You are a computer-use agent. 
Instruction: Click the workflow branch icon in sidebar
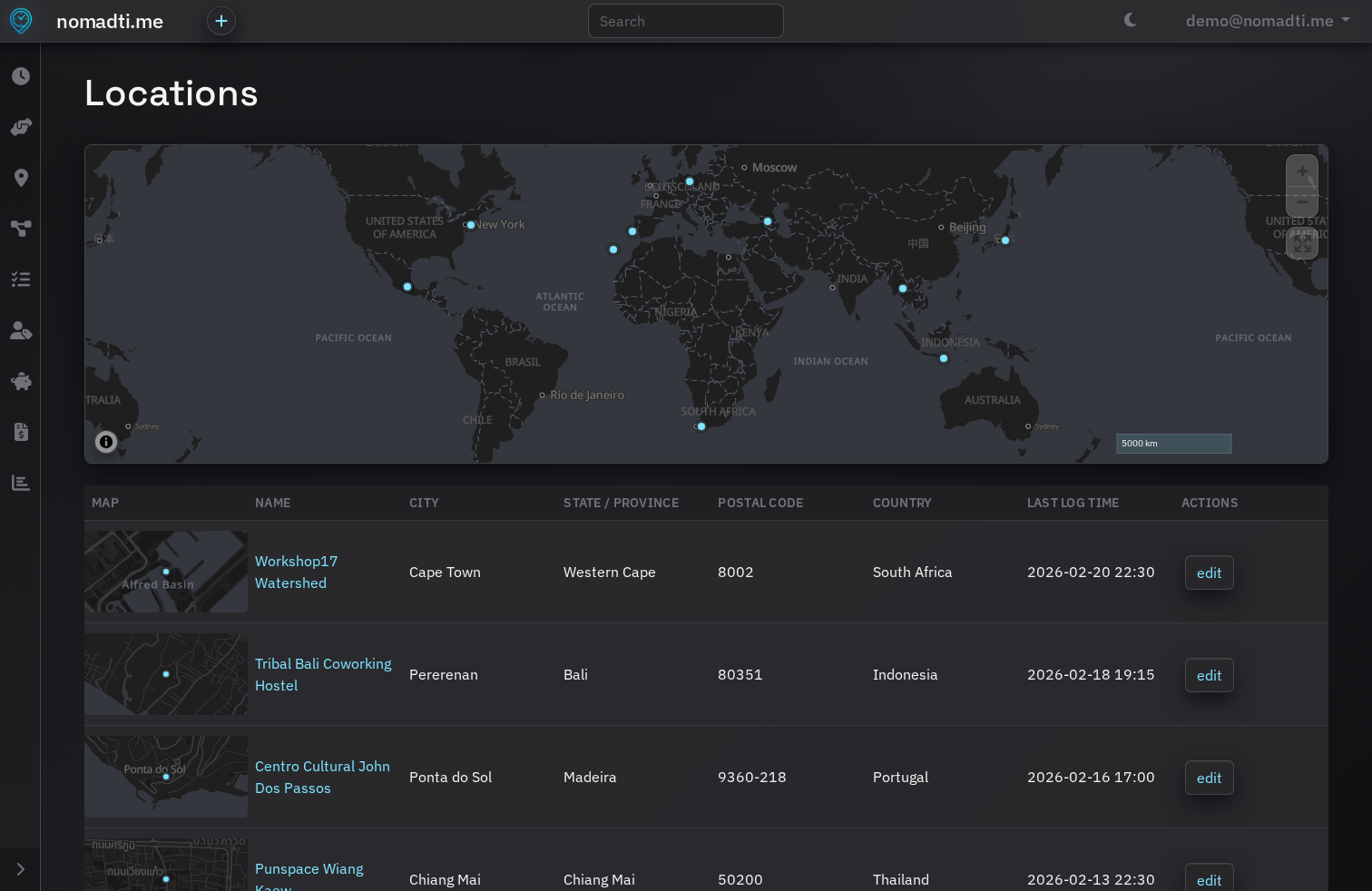(20, 229)
